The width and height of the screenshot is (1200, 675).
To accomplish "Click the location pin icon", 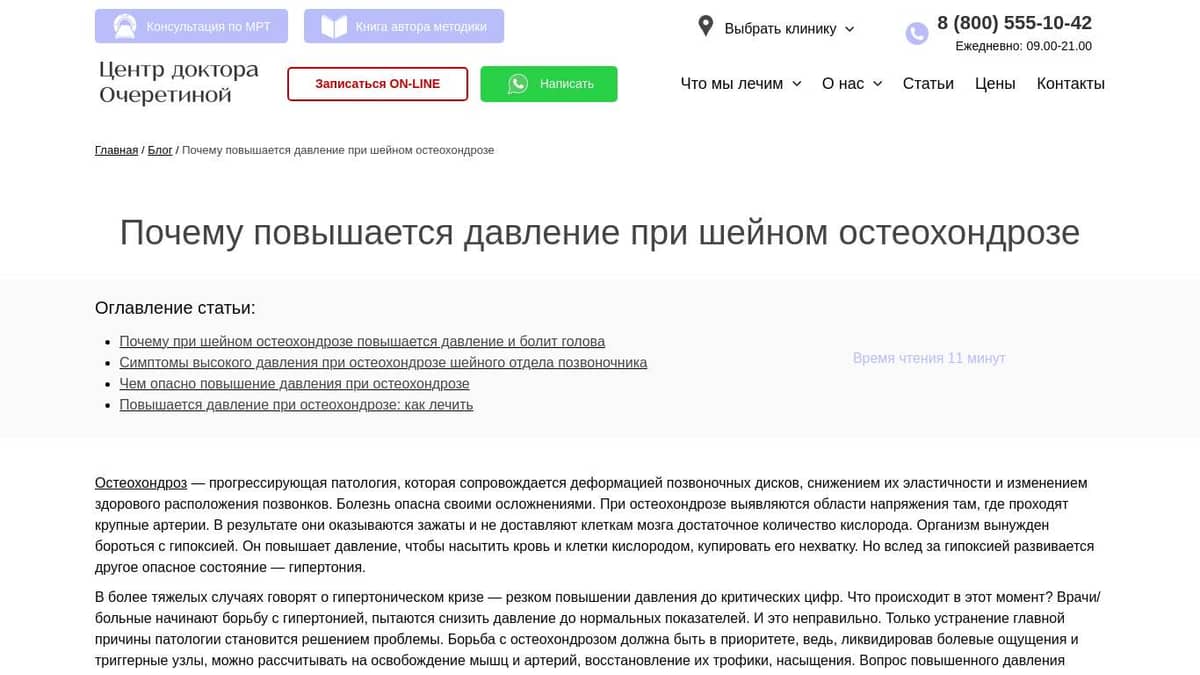I will pyautogui.click(x=705, y=27).
